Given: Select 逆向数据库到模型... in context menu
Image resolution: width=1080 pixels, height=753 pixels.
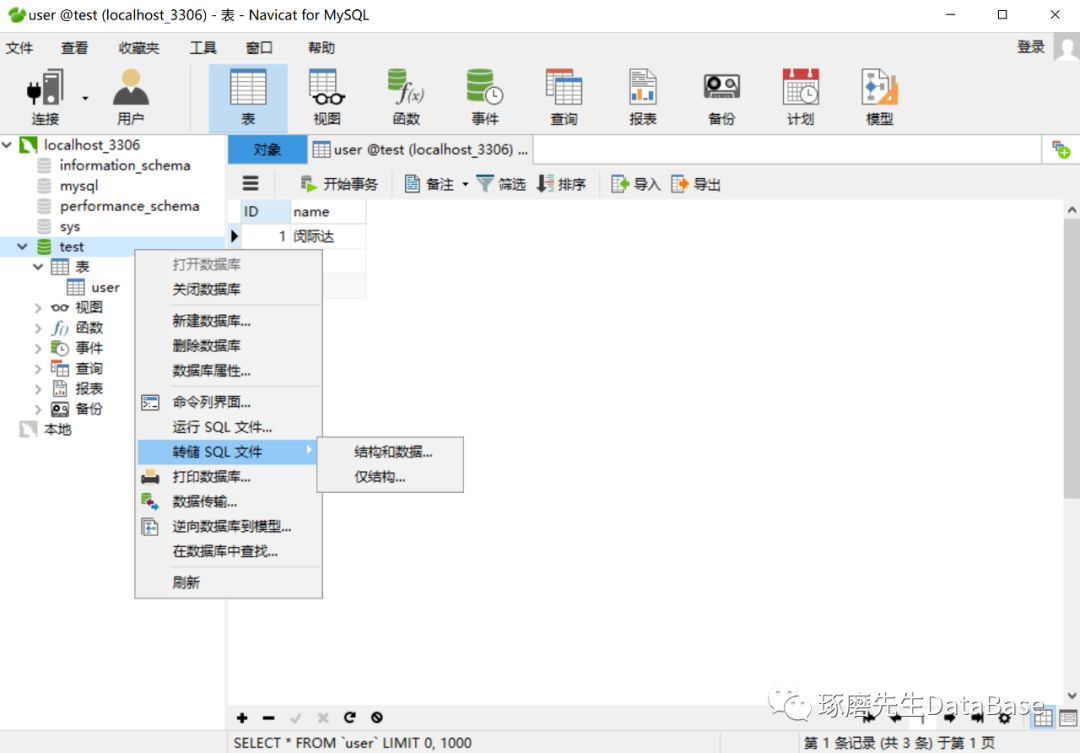Looking at the screenshot, I should click(229, 526).
